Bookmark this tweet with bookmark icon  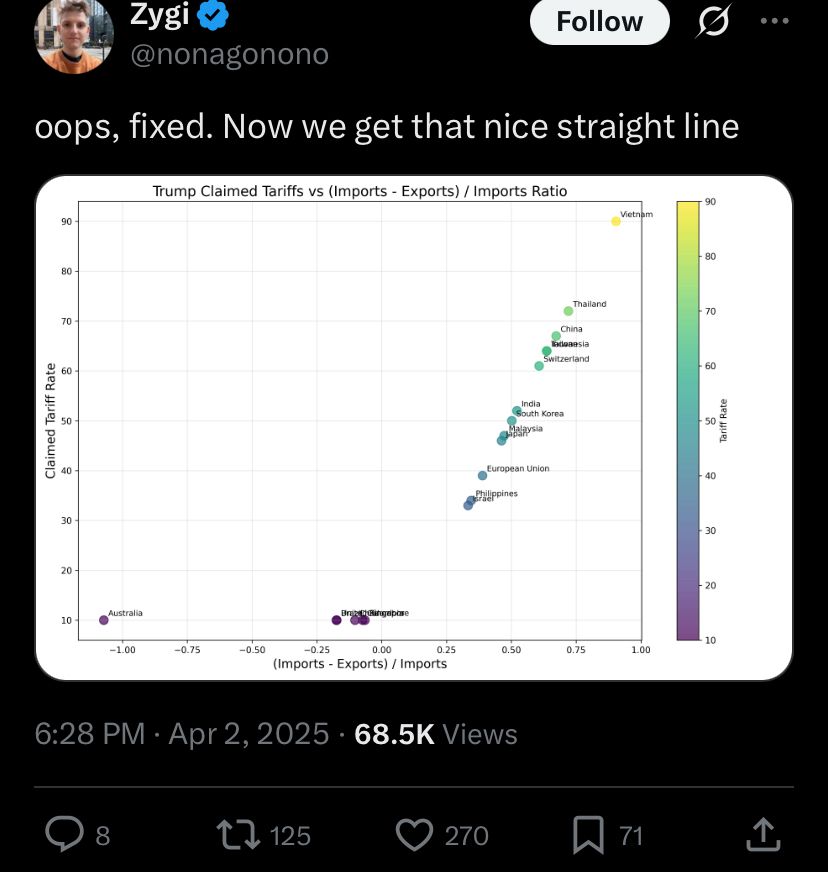pos(588,834)
